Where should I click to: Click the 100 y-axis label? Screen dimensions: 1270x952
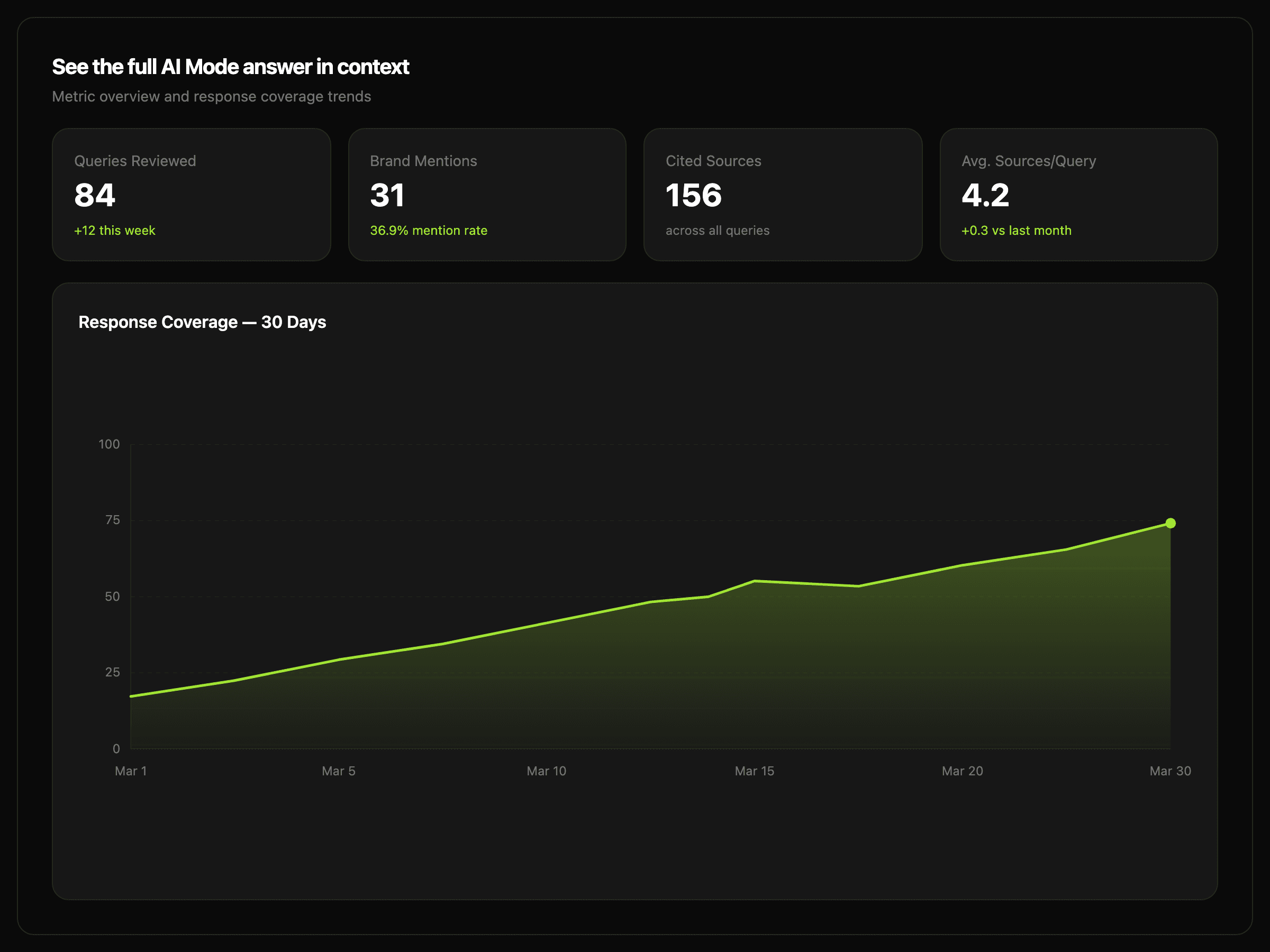click(109, 444)
